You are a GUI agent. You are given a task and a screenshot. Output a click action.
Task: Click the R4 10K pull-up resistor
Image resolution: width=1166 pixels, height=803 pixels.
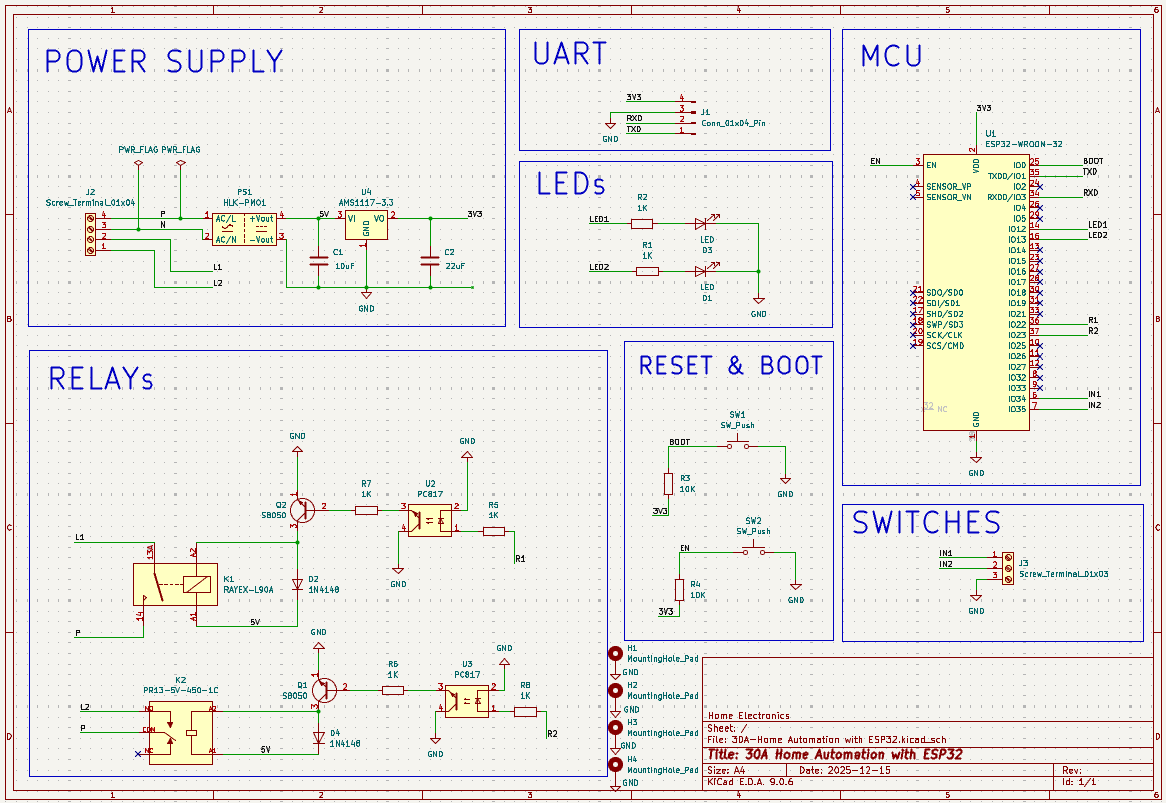point(679,590)
